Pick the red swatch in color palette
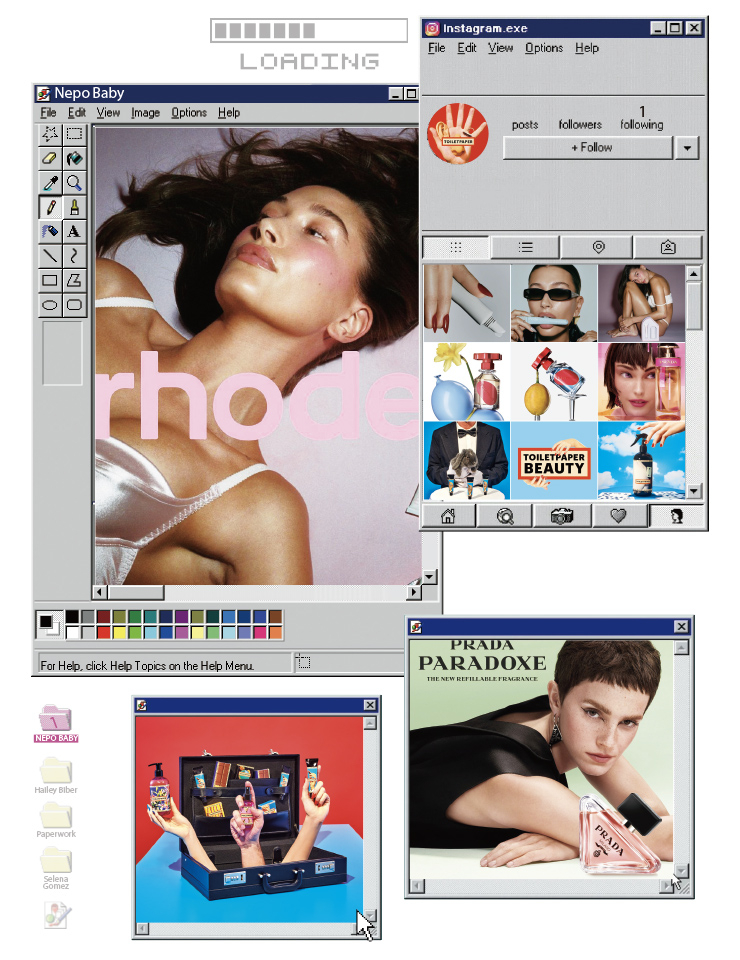Image resolution: width=740 pixels, height=960 pixels. 104,632
